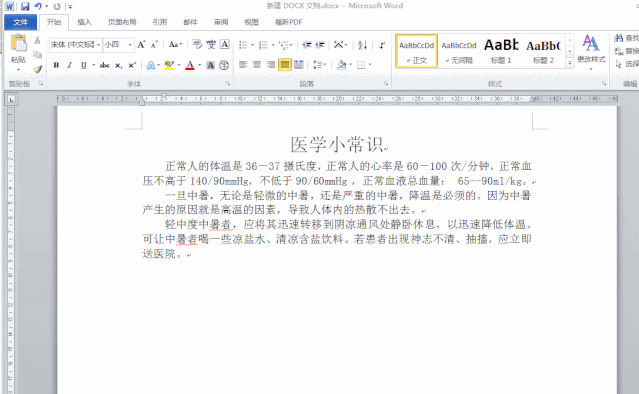Click the Undo arrow in quick access toolbar

tap(38, 6)
